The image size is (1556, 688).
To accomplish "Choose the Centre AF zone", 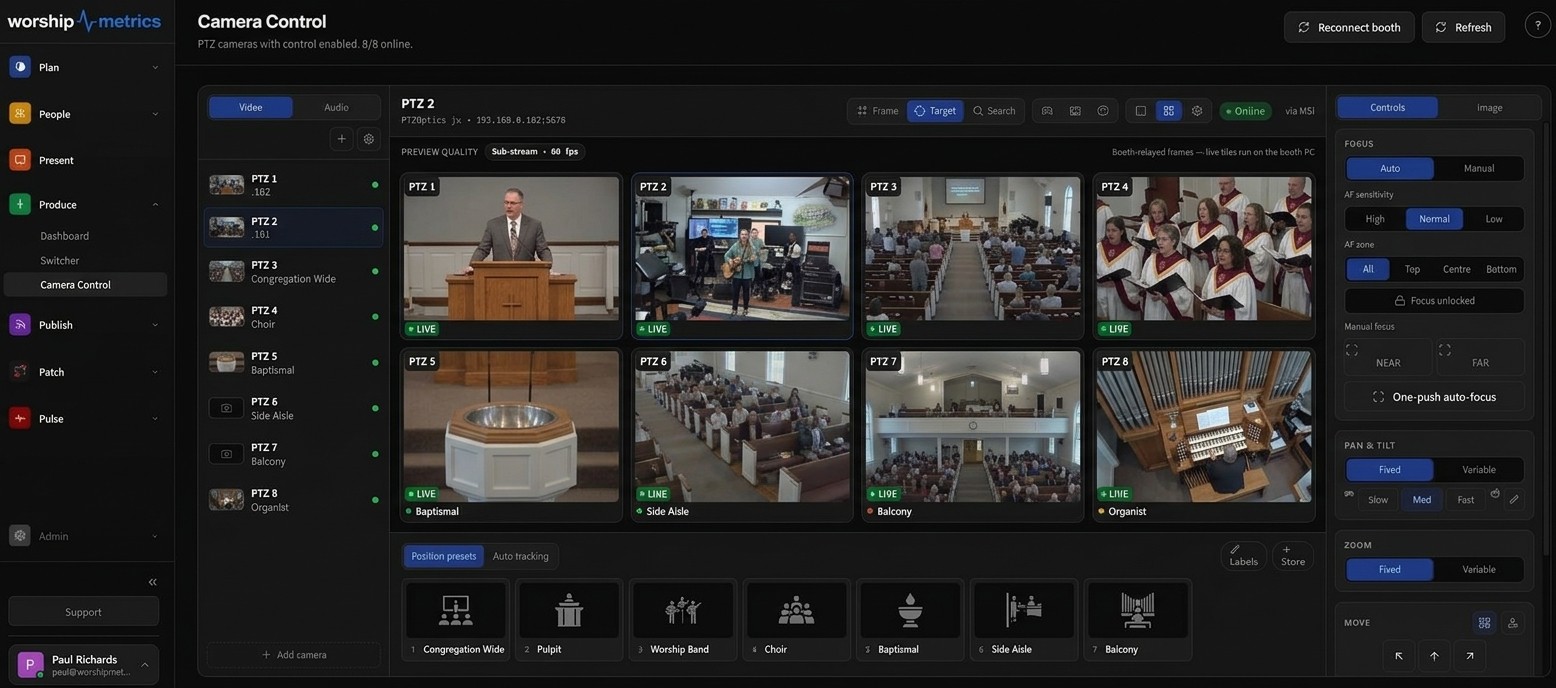I will (x=1457, y=269).
